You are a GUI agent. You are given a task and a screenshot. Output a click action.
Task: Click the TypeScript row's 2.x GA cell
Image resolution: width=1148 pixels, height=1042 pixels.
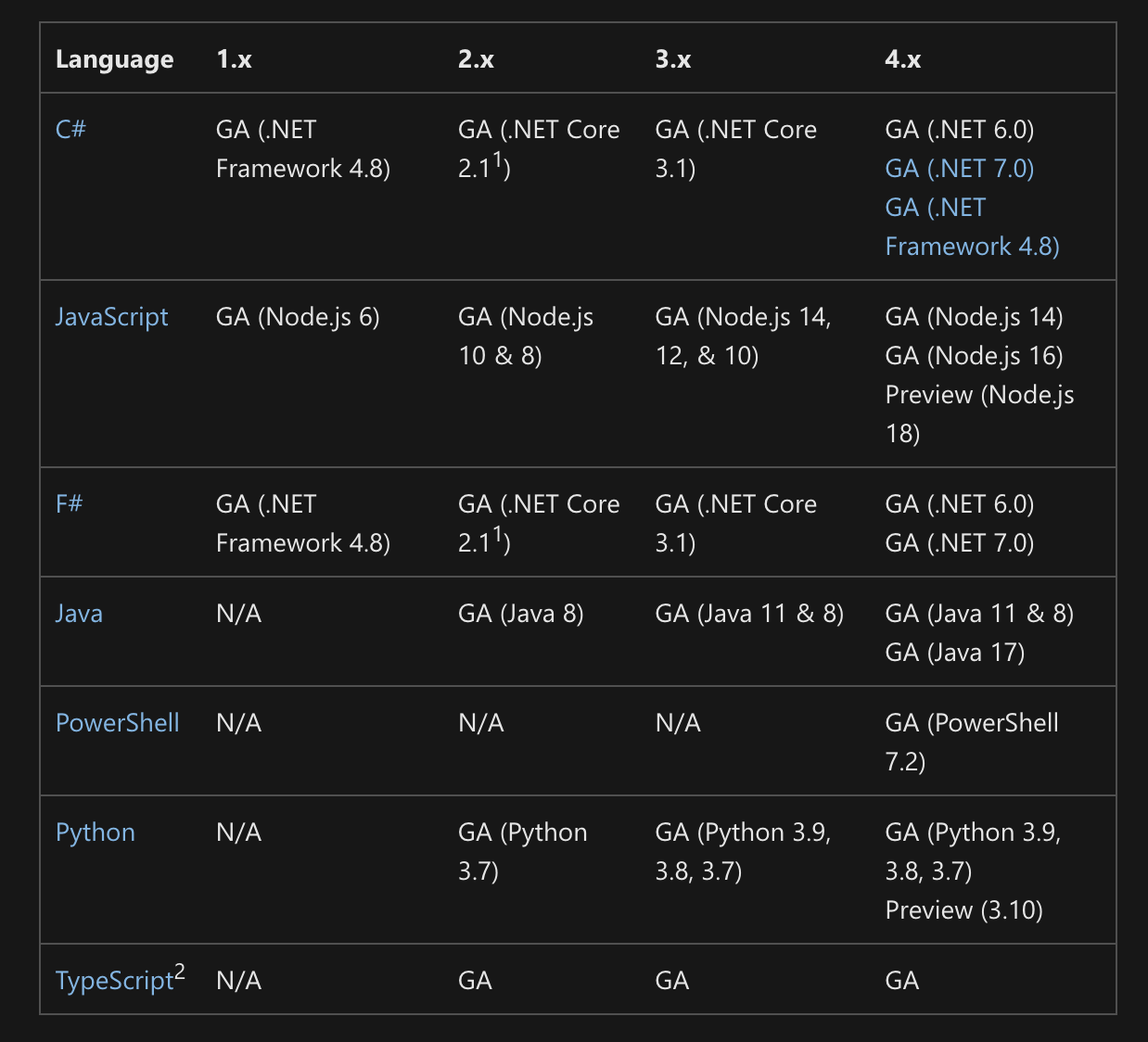point(475,981)
